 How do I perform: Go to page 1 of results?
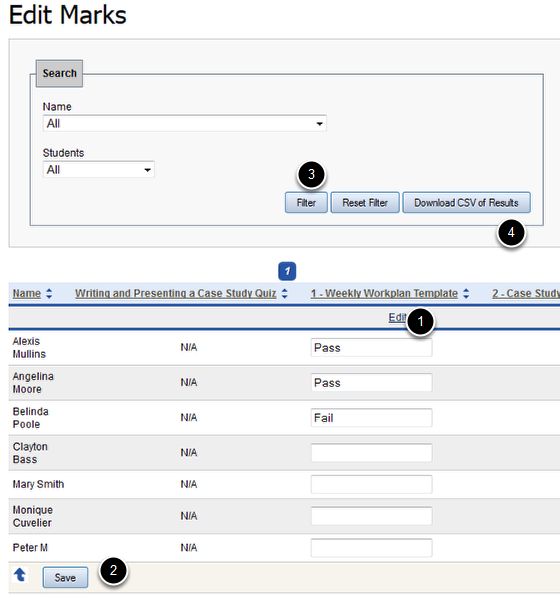click(287, 271)
